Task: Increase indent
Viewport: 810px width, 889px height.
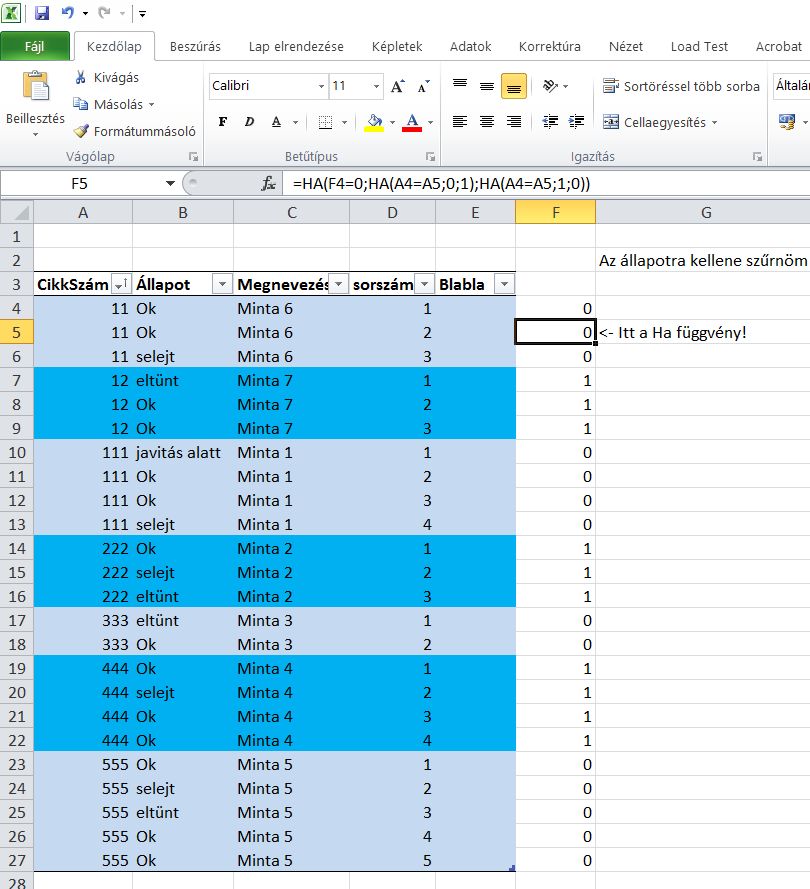Action: click(x=576, y=122)
